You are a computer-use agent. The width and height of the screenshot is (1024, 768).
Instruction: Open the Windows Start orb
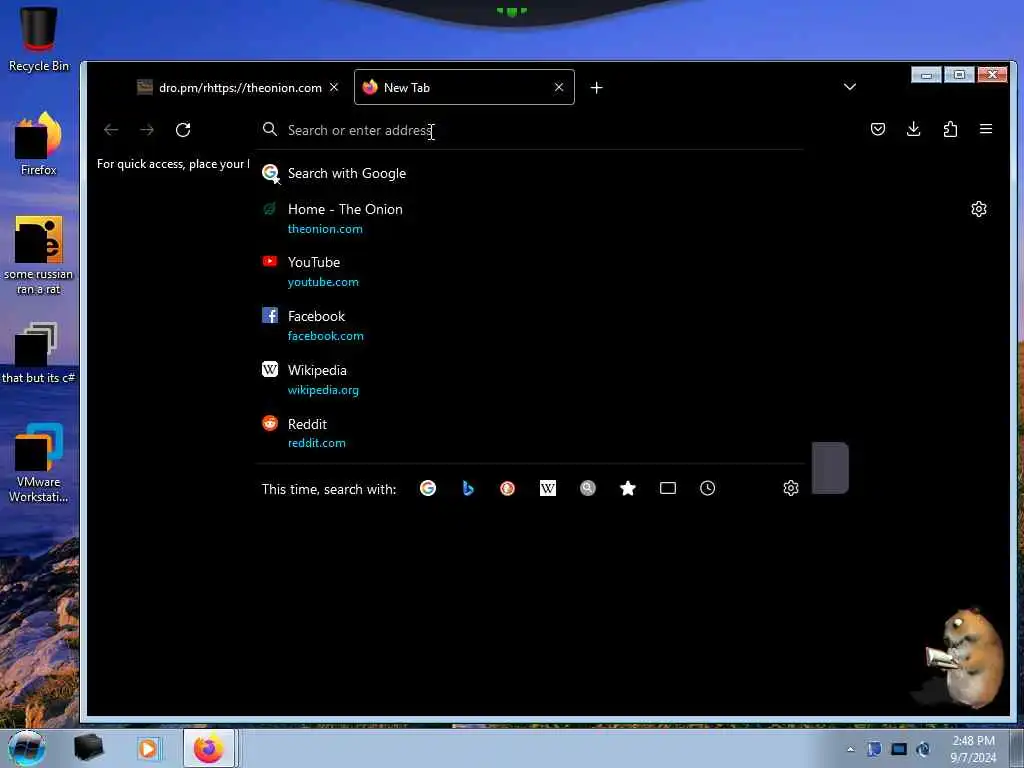[27, 748]
